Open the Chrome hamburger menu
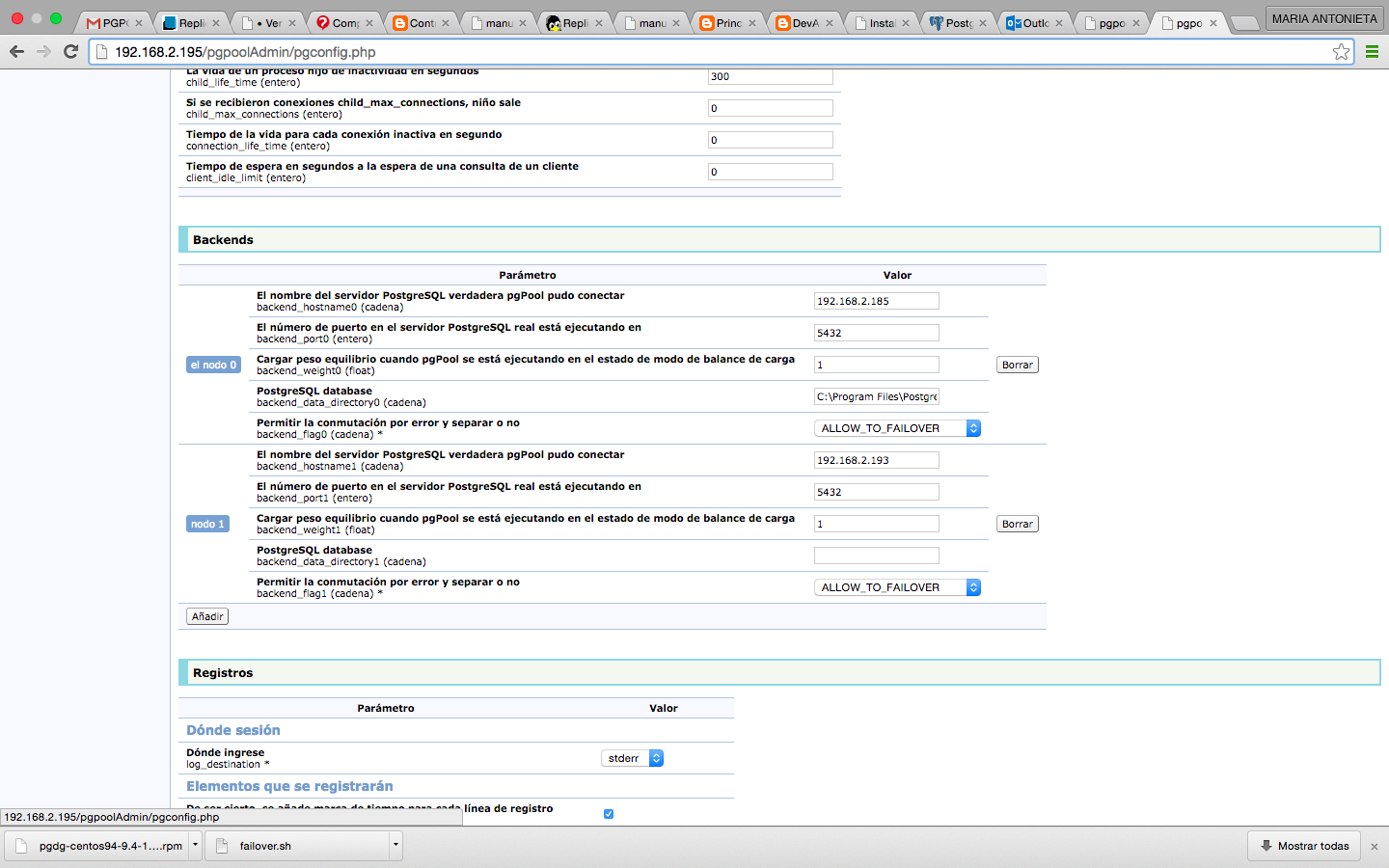 [x=1372, y=52]
